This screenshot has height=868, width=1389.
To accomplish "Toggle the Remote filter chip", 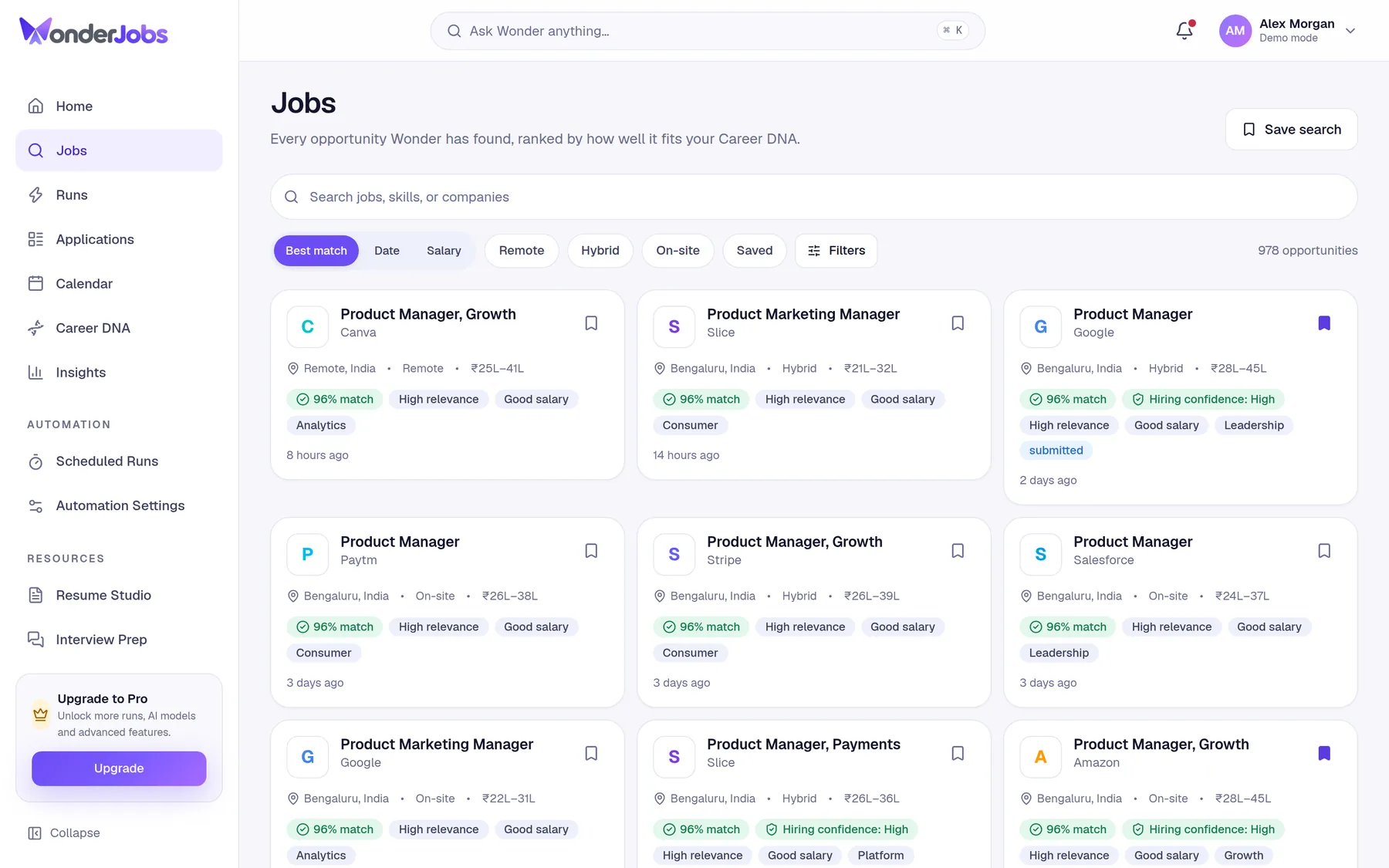I will 522,251.
